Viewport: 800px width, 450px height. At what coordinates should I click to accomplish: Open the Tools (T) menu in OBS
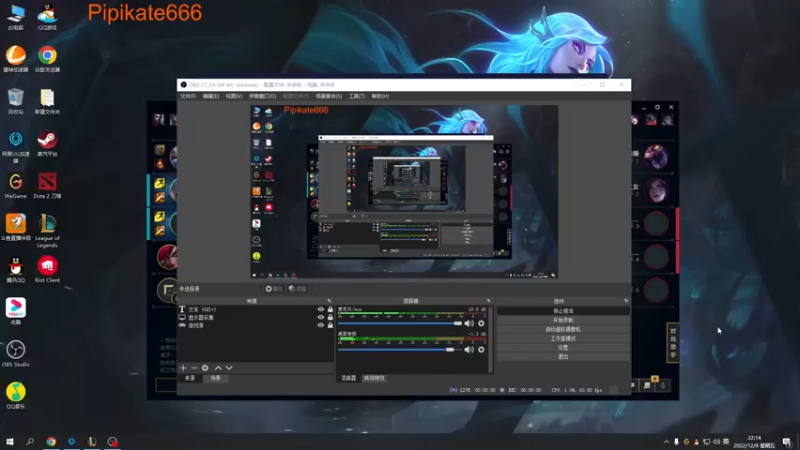coord(357,96)
